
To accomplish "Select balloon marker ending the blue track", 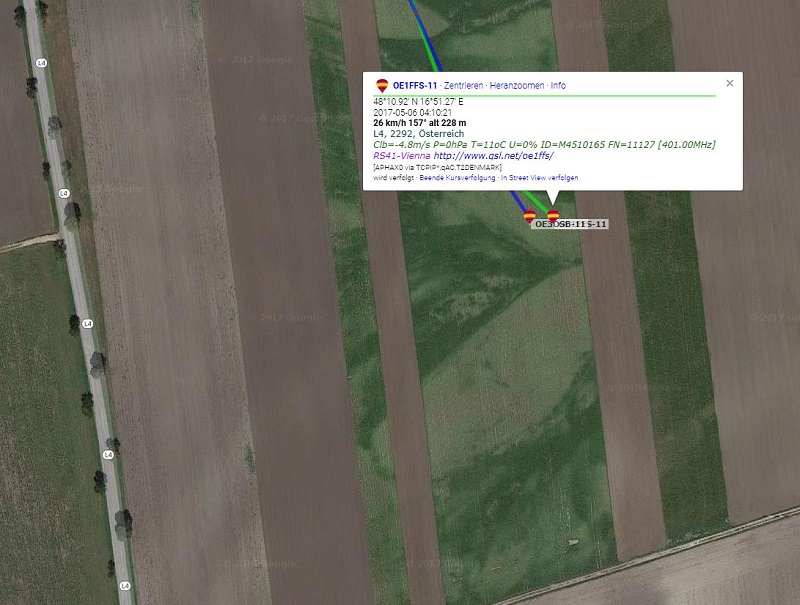I will pos(530,216).
